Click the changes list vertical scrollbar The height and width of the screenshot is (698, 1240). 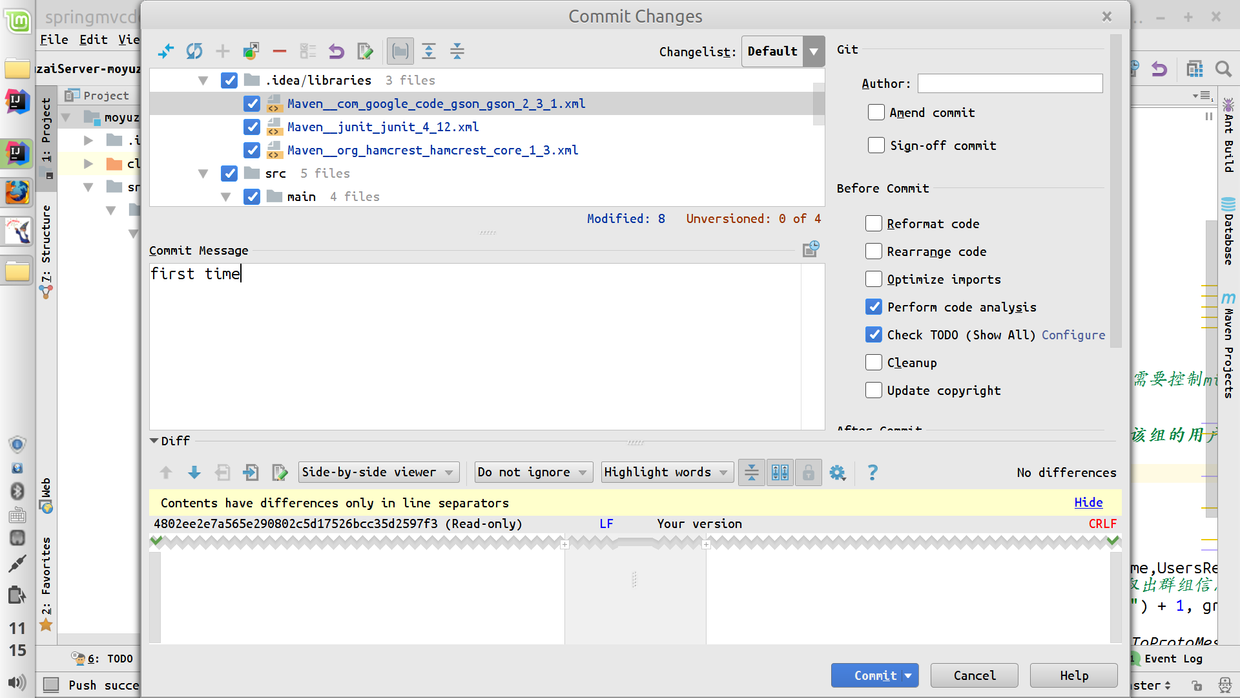[818, 104]
